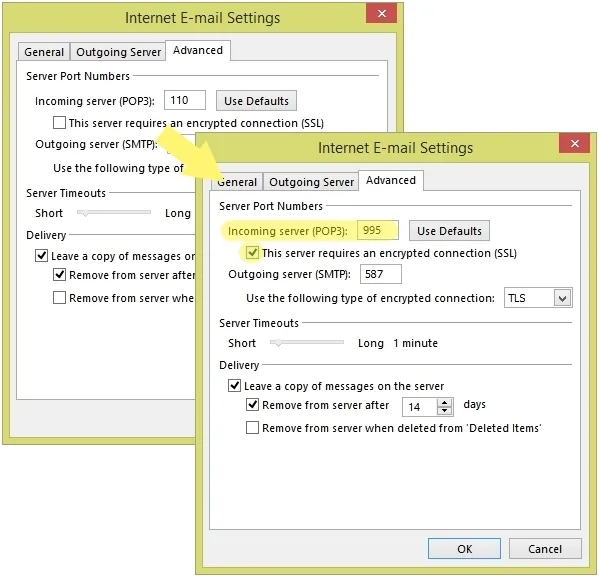Toggle Remove from server when checkbox in back dialog

[x=59, y=297]
